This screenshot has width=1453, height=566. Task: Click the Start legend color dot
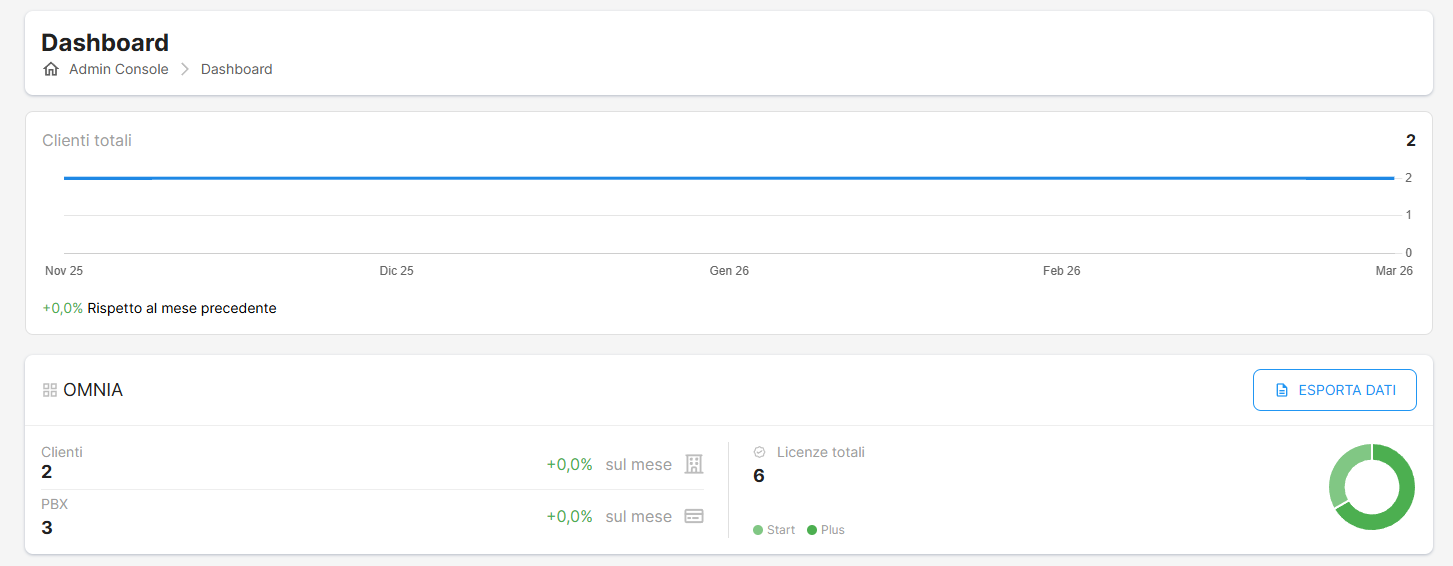point(758,530)
